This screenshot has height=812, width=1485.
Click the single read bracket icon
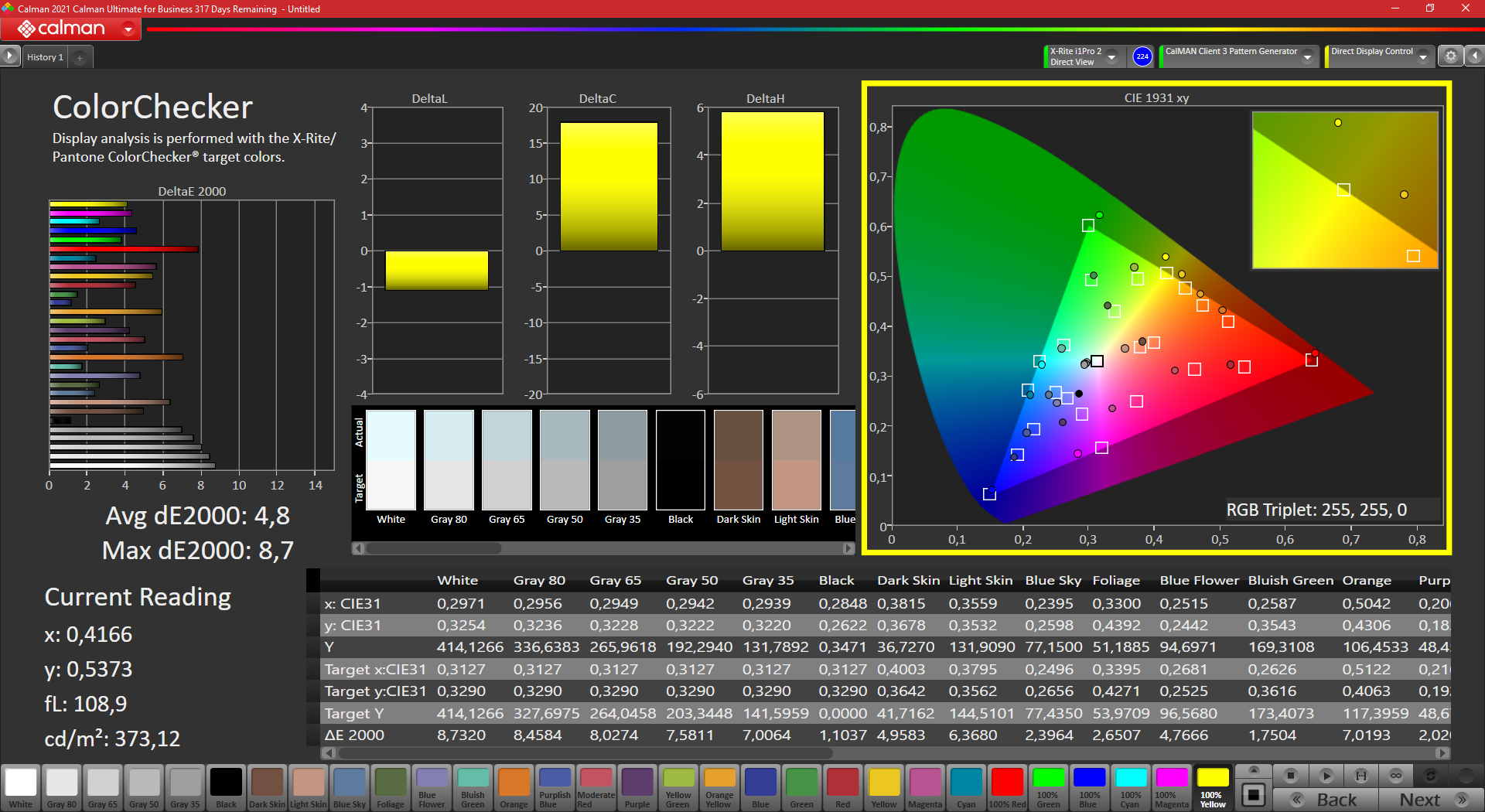(x=1361, y=776)
